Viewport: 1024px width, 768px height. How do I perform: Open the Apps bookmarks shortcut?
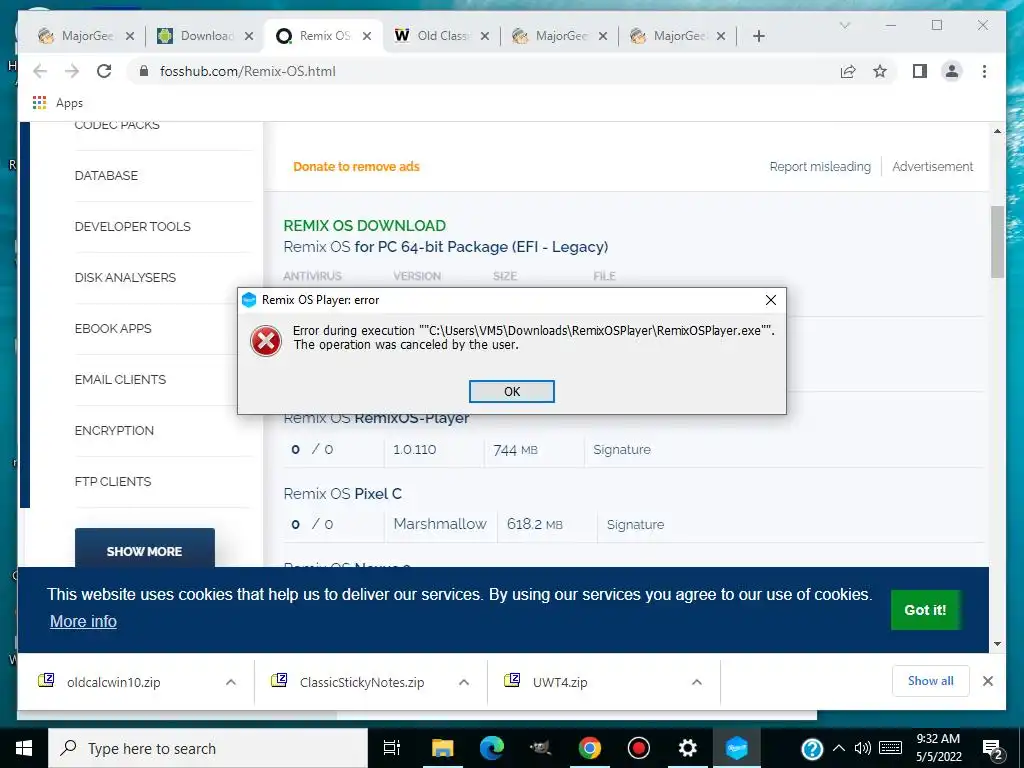[57, 103]
